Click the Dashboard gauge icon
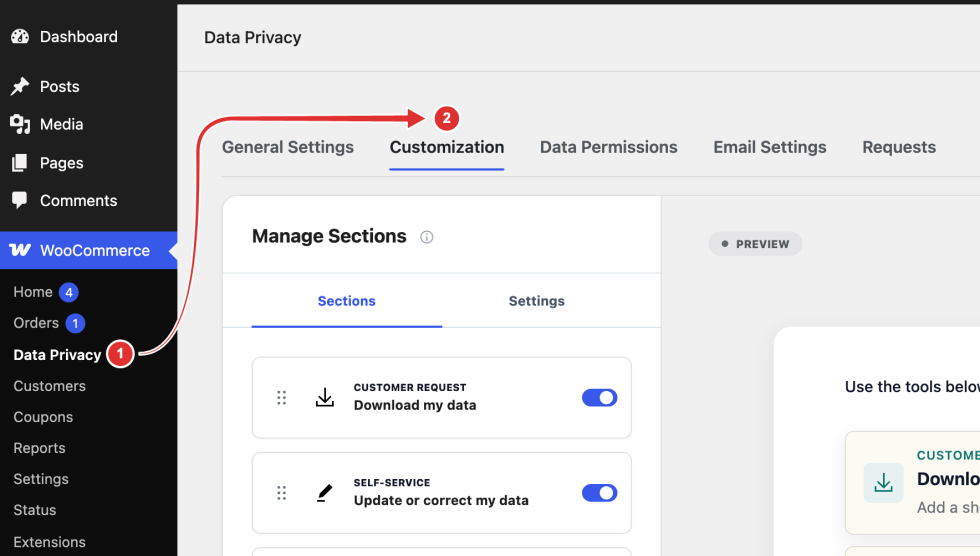This screenshot has height=556, width=980. pyautogui.click(x=20, y=37)
